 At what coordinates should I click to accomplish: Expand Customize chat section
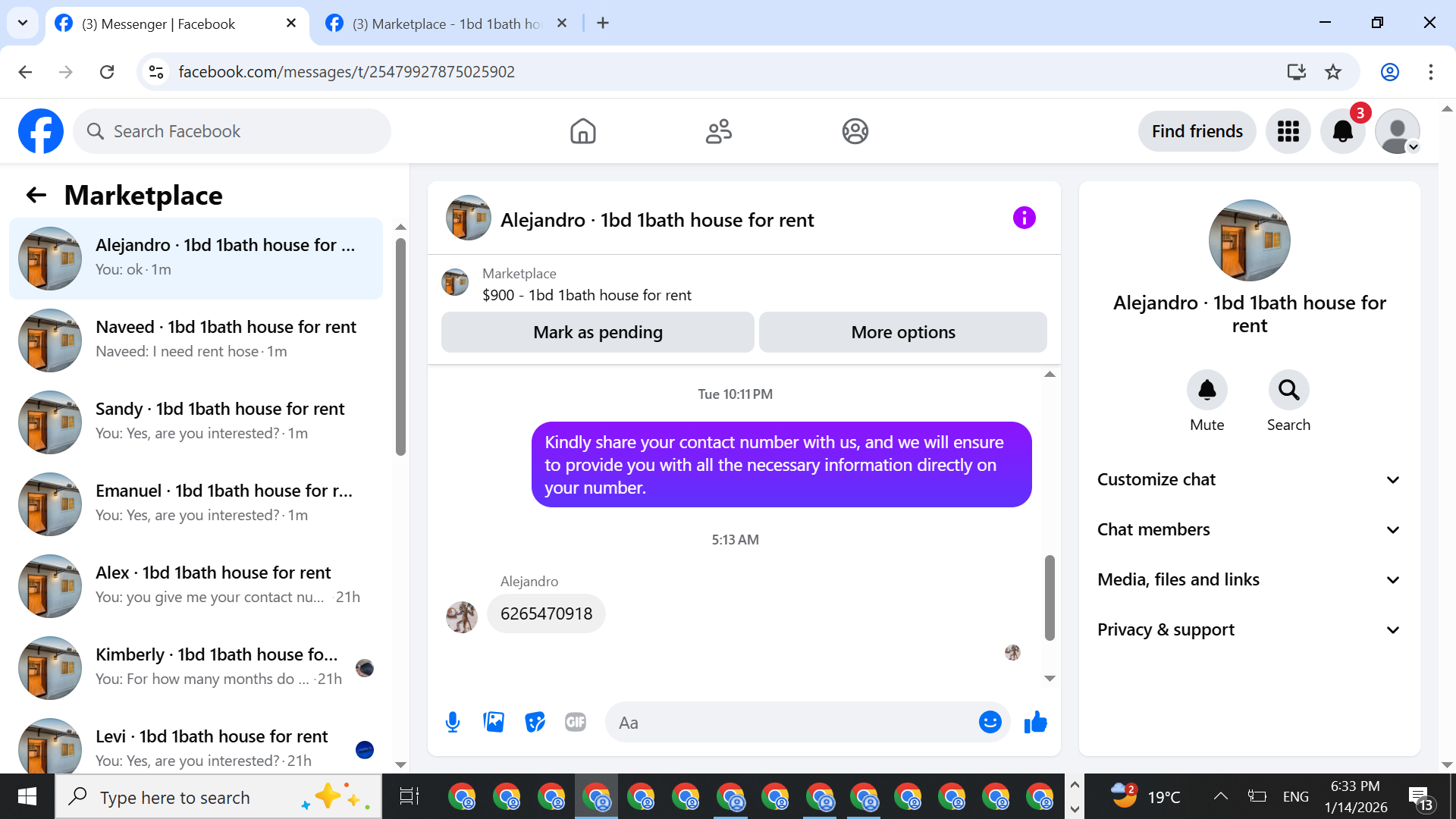click(x=1249, y=479)
